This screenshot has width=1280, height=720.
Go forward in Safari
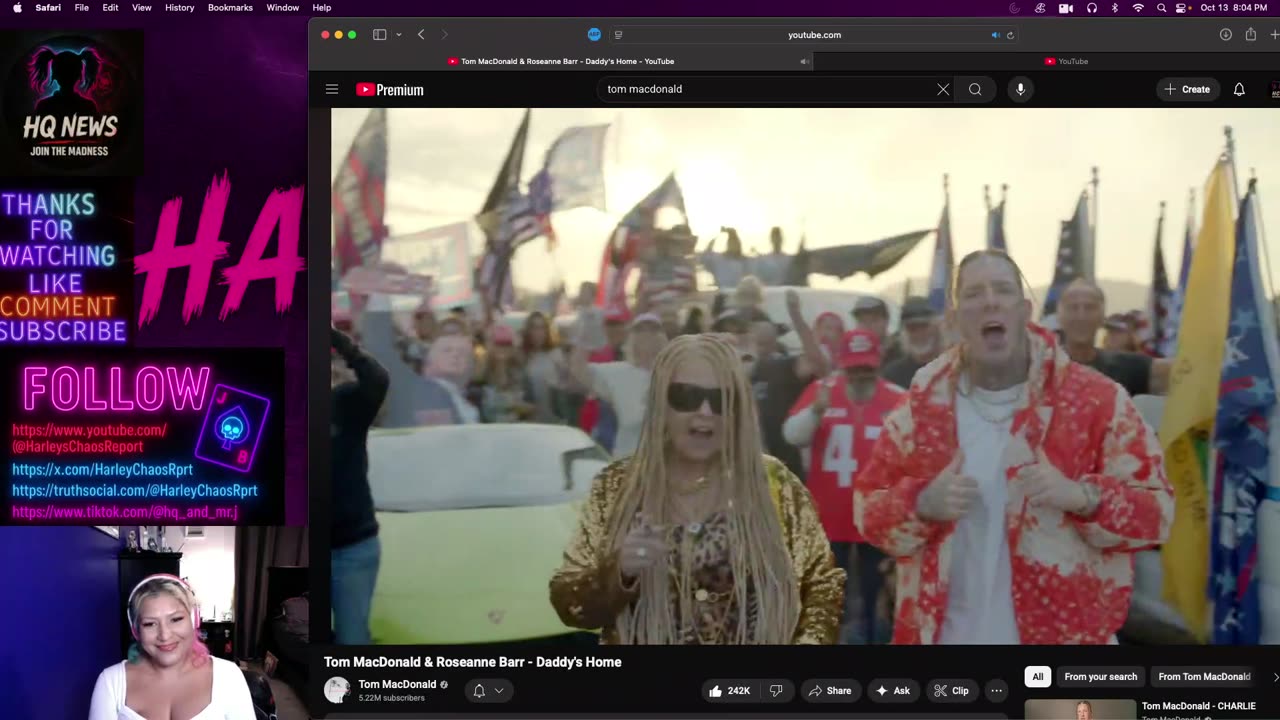coord(445,35)
